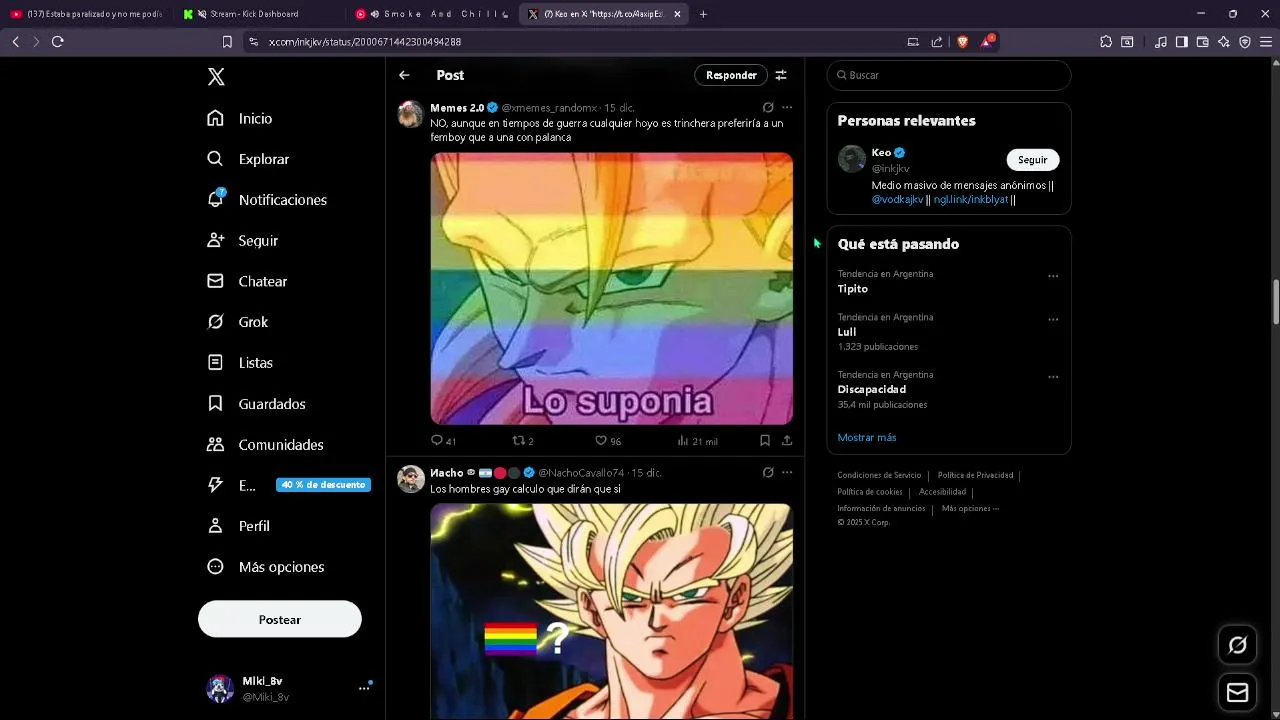View analytics showing 21 mil views
The image size is (1280, 720).
pyautogui.click(x=697, y=440)
